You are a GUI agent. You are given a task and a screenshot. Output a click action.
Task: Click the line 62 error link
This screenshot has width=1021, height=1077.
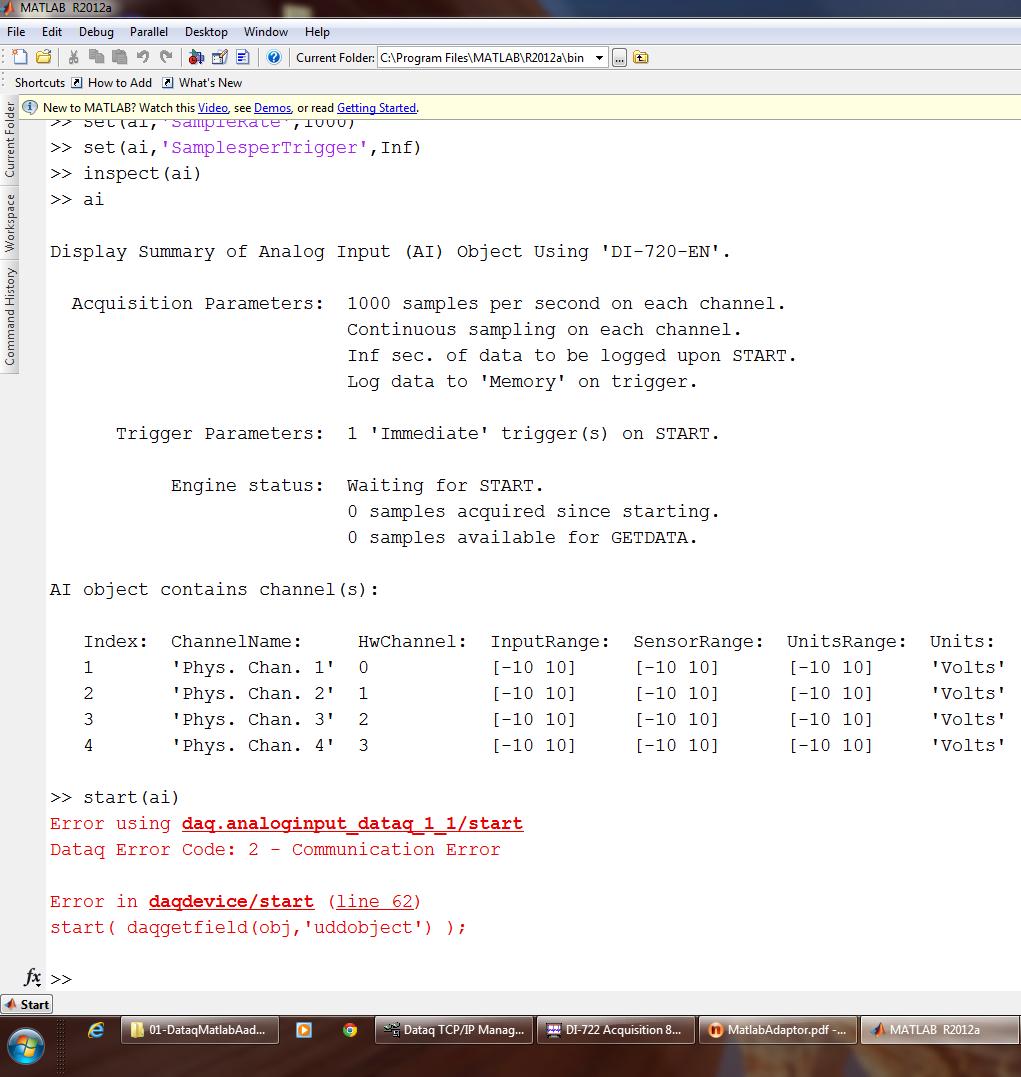coord(374,901)
